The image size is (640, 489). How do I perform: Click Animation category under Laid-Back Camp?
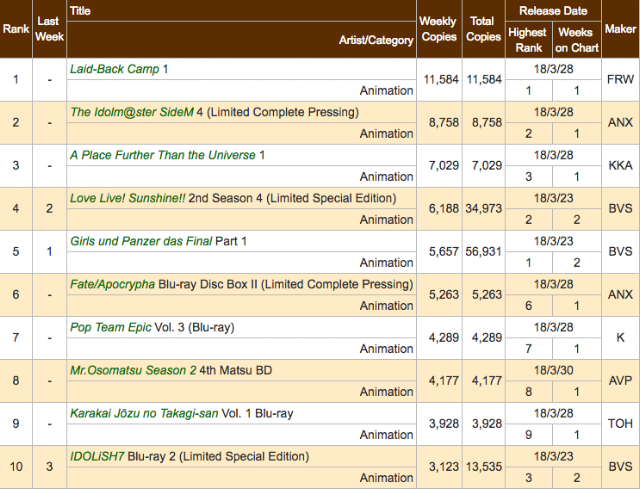click(386, 90)
